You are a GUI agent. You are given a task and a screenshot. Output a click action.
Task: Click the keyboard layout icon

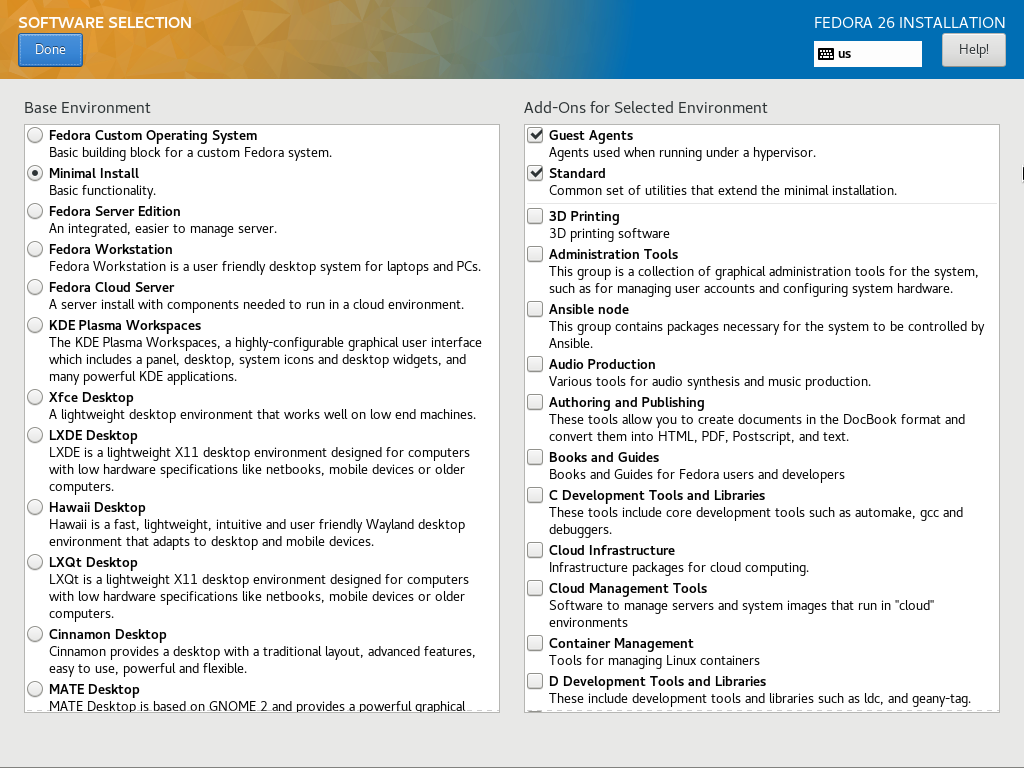[x=826, y=54]
